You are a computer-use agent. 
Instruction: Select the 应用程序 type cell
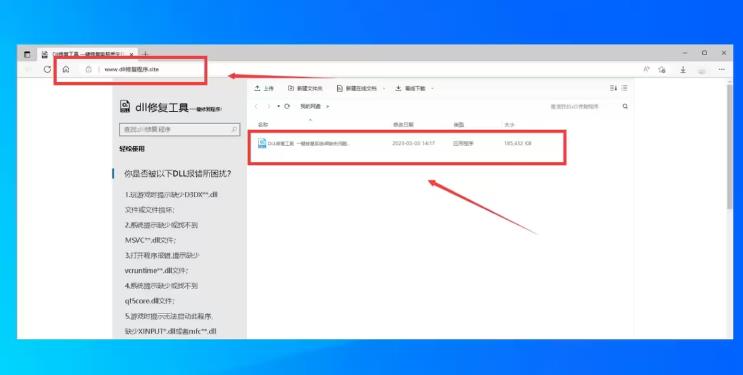click(x=463, y=143)
